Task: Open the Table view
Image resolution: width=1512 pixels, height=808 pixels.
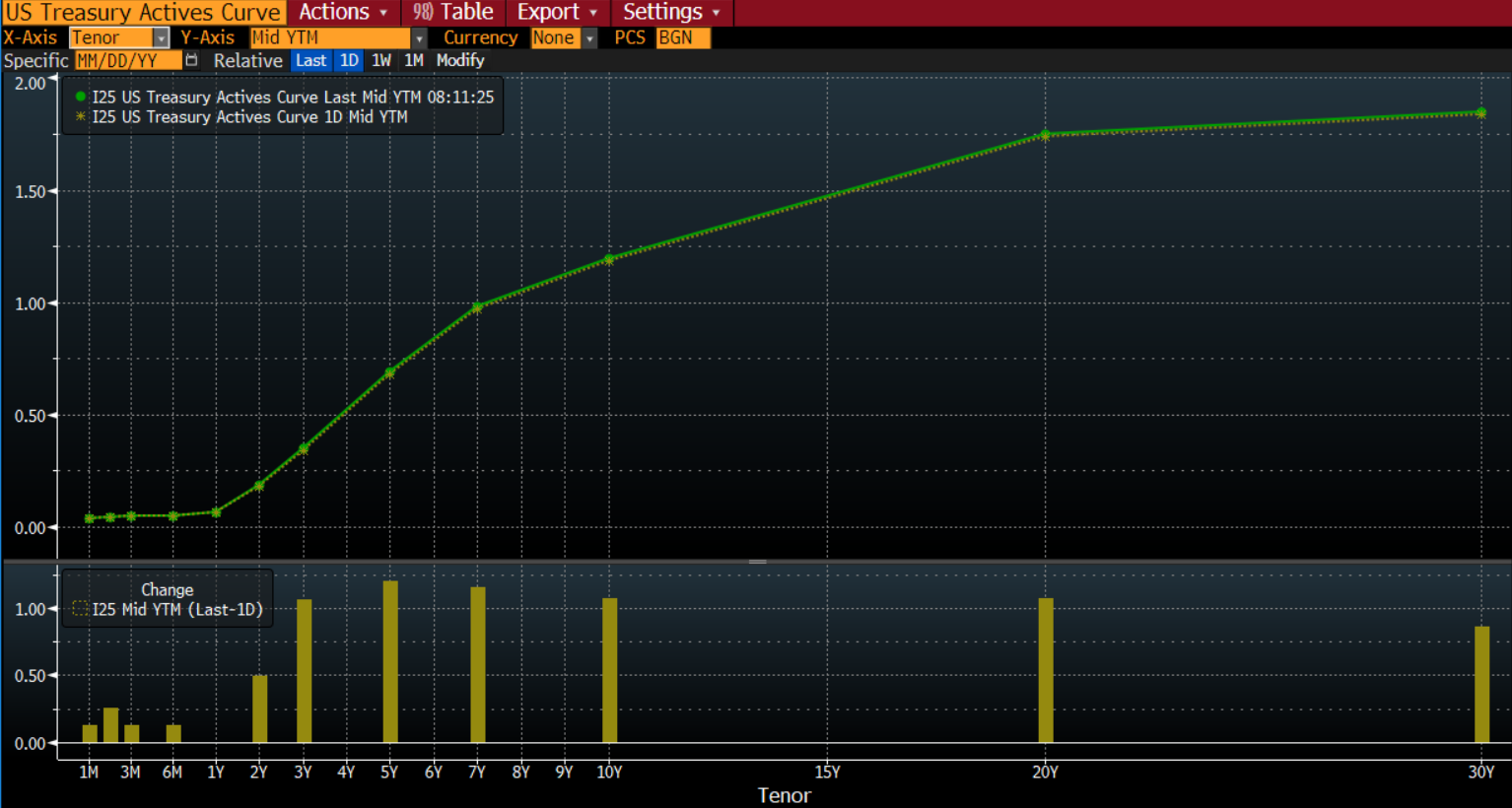Action: tap(453, 13)
